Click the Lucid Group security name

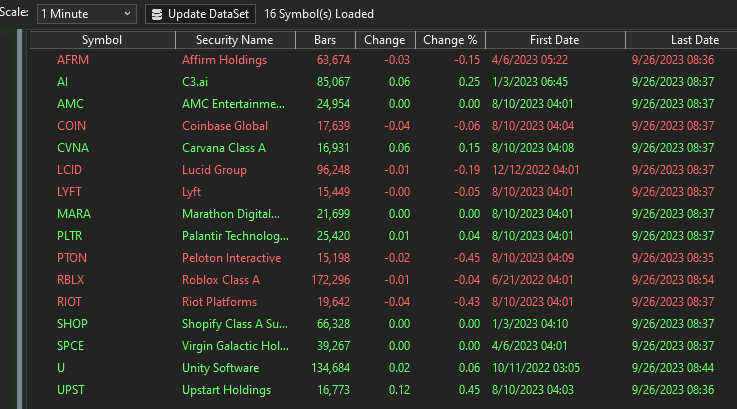coord(214,170)
